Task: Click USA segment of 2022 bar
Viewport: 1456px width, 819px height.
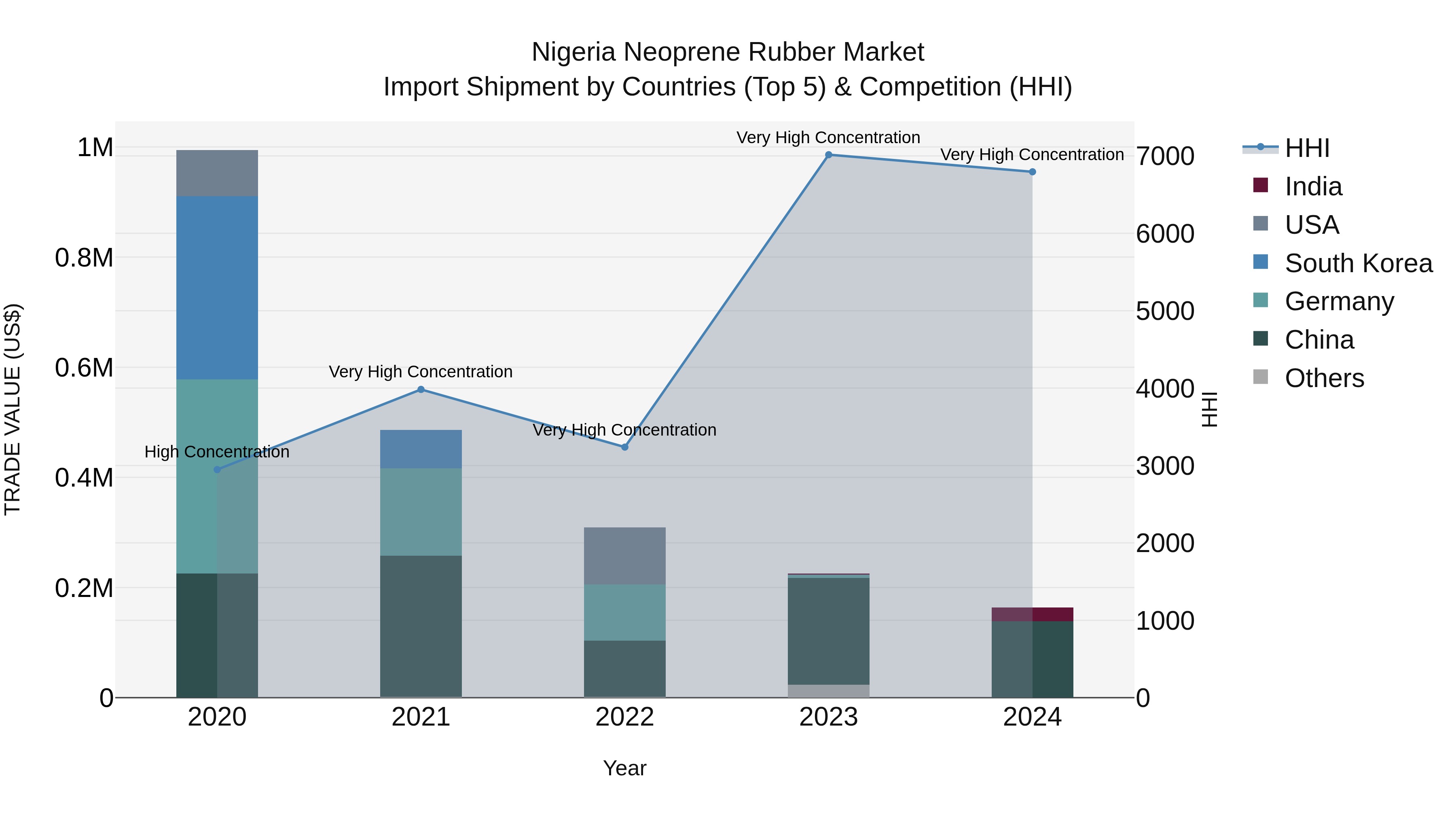Action: (624, 556)
